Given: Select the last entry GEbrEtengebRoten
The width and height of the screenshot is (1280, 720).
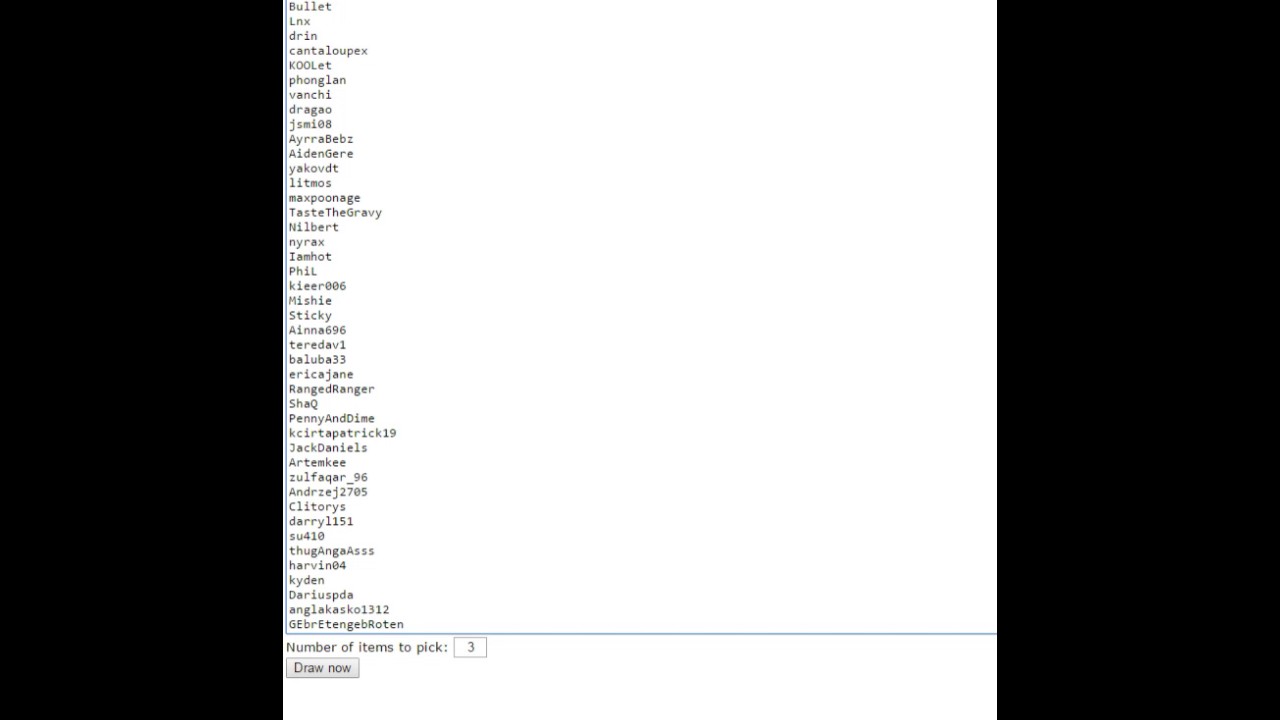Looking at the screenshot, I should point(346,624).
